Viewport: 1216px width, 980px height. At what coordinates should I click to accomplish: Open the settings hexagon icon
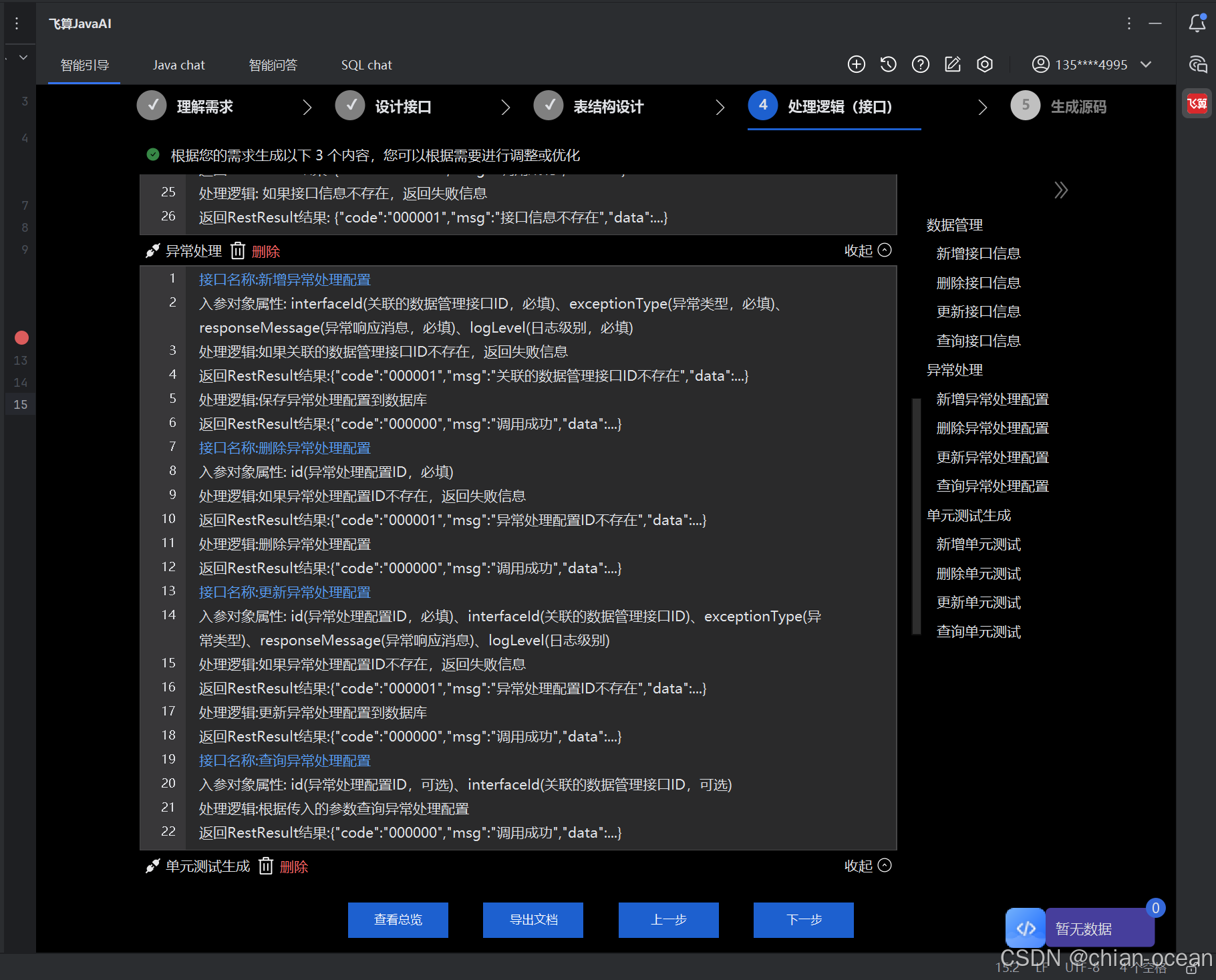click(x=984, y=64)
